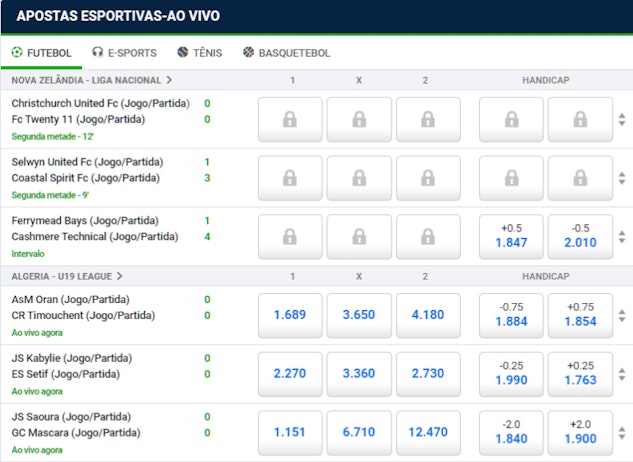
Task: Select handicap +0.25 at 1.763 for ES Setif
Action: point(581,374)
